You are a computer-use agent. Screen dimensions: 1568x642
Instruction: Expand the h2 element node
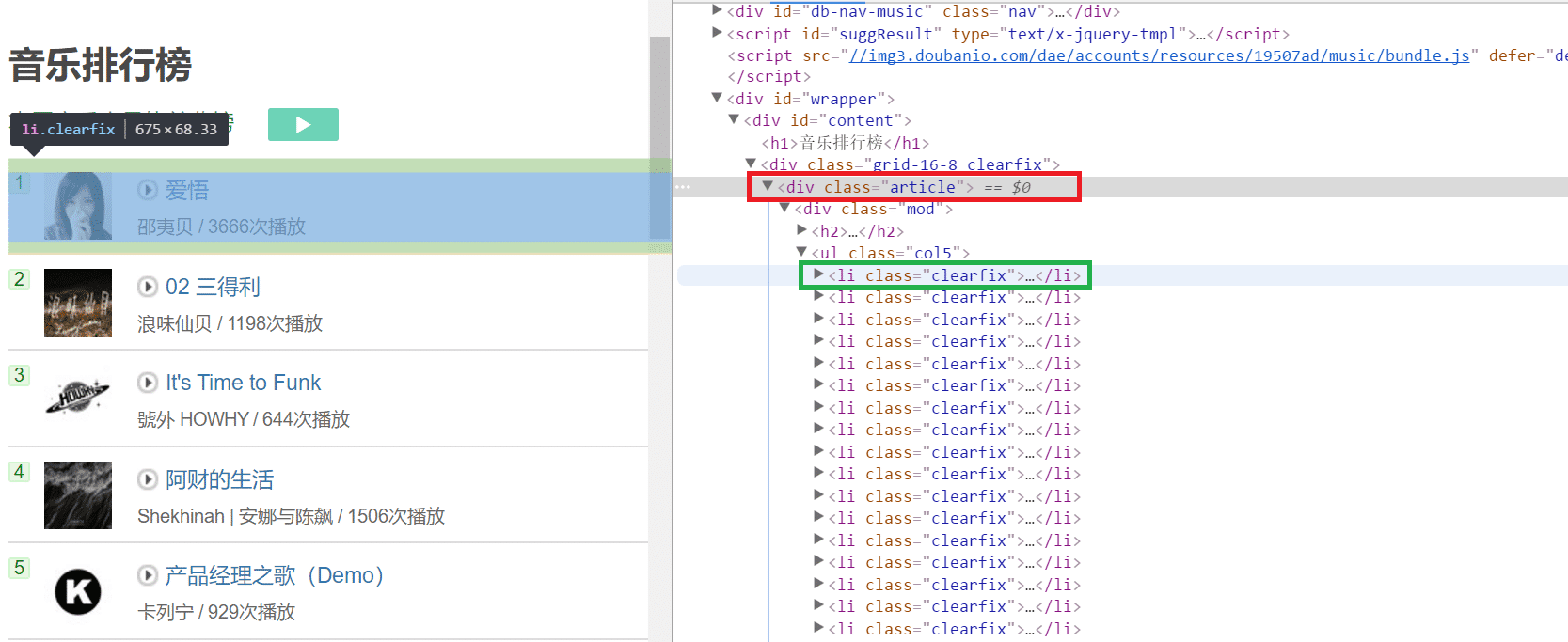(x=801, y=229)
